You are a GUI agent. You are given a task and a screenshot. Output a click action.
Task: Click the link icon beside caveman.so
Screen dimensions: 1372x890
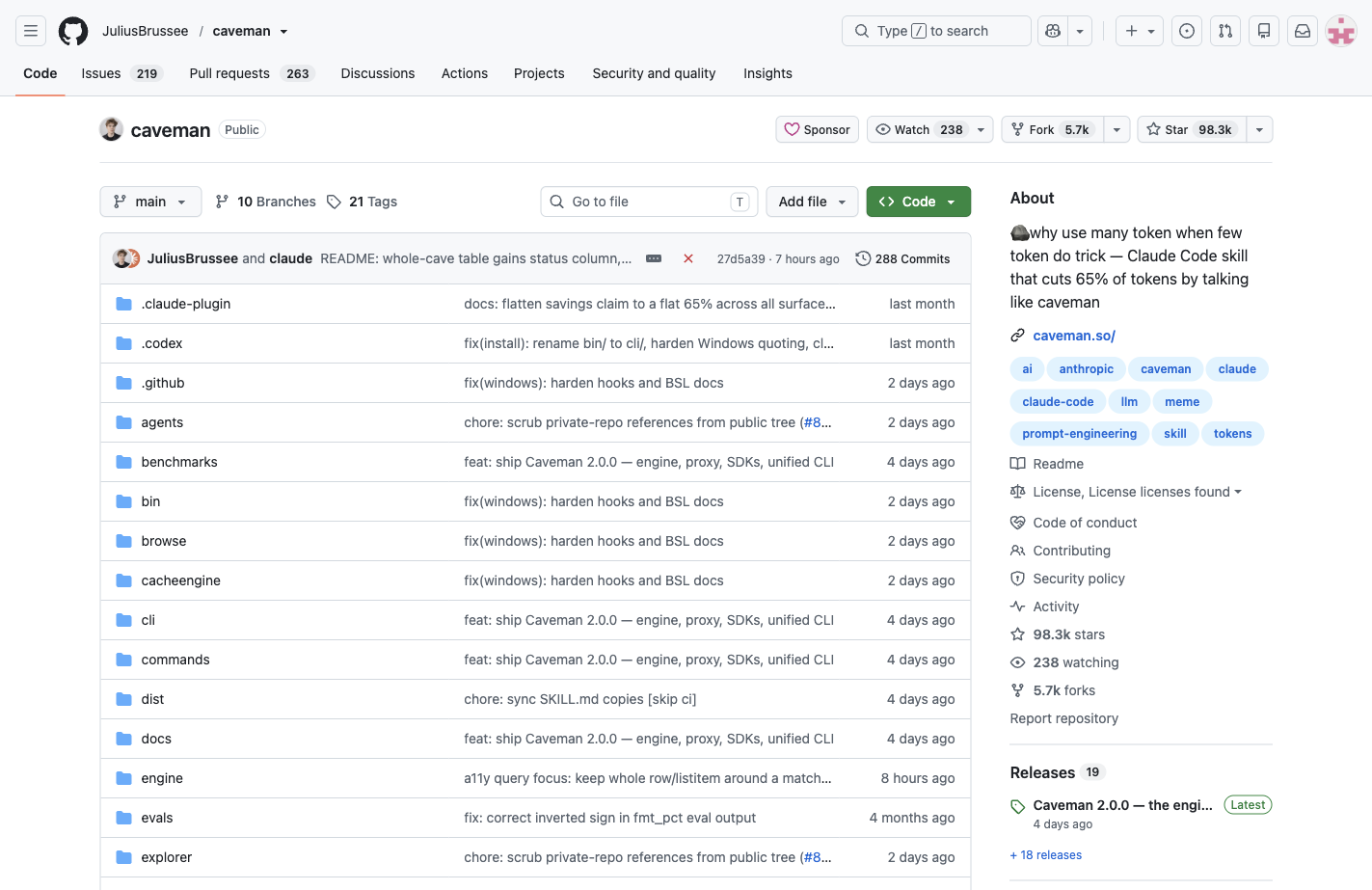pos(1017,336)
